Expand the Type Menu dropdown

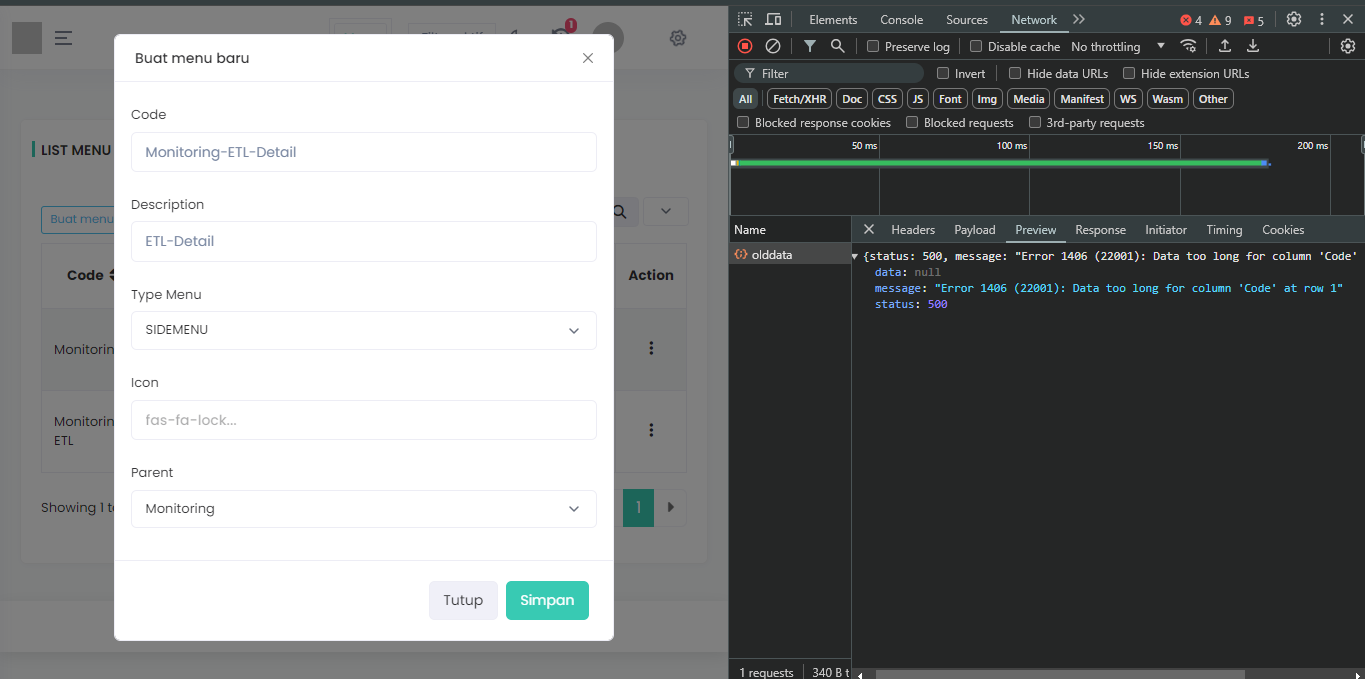click(x=363, y=330)
